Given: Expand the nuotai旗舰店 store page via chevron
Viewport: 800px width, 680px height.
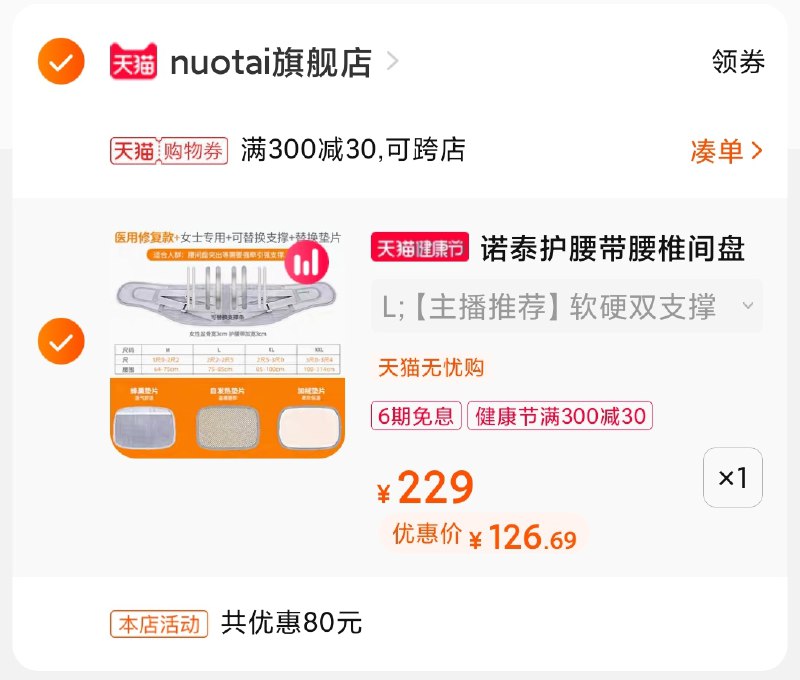Looking at the screenshot, I should pyautogui.click(x=390, y=62).
